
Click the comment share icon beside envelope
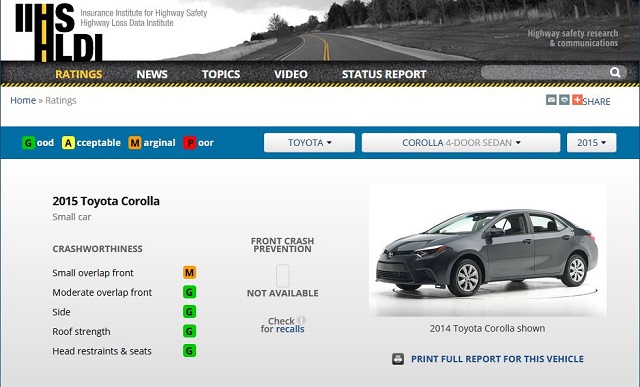(564, 100)
